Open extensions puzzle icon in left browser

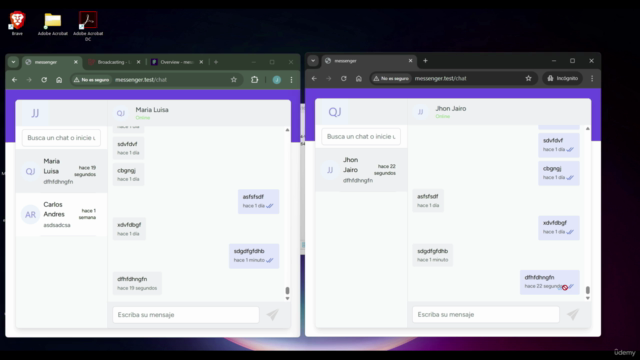pyautogui.click(x=254, y=80)
